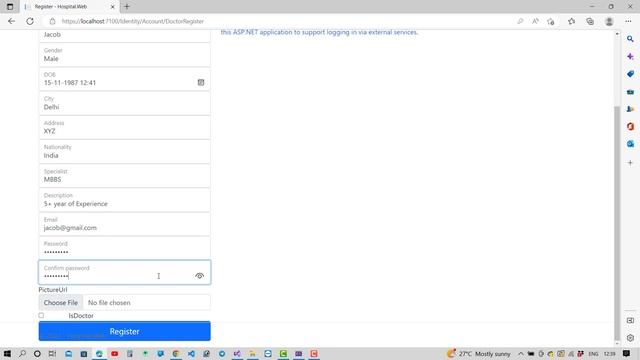The height and width of the screenshot is (360, 640).
Task: Open Edge sidebar Office icon
Action: click(x=630, y=127)
